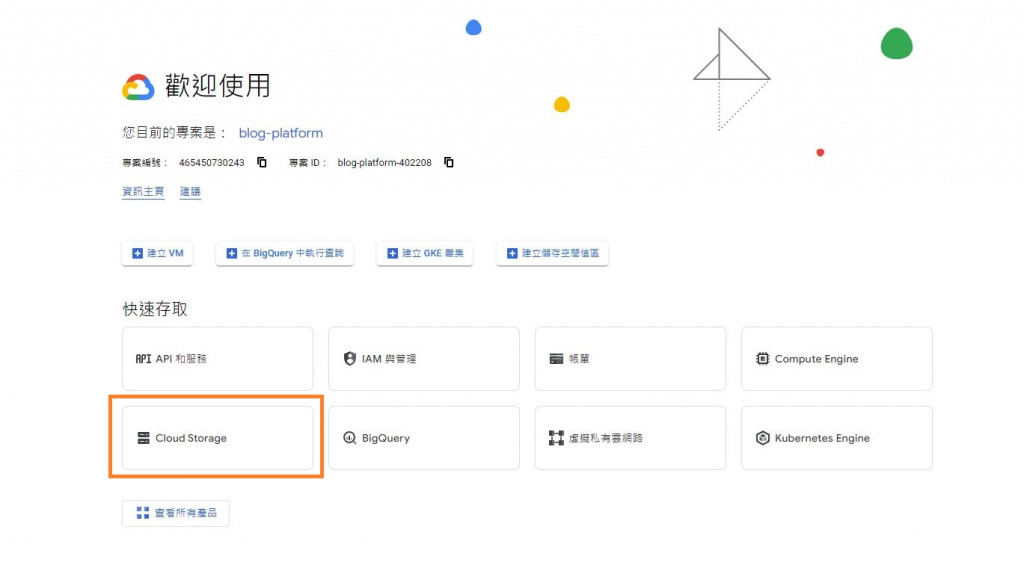Click the project ID text blog-platform-402208
Viewport: 1024px width, 568px height.
384,163
